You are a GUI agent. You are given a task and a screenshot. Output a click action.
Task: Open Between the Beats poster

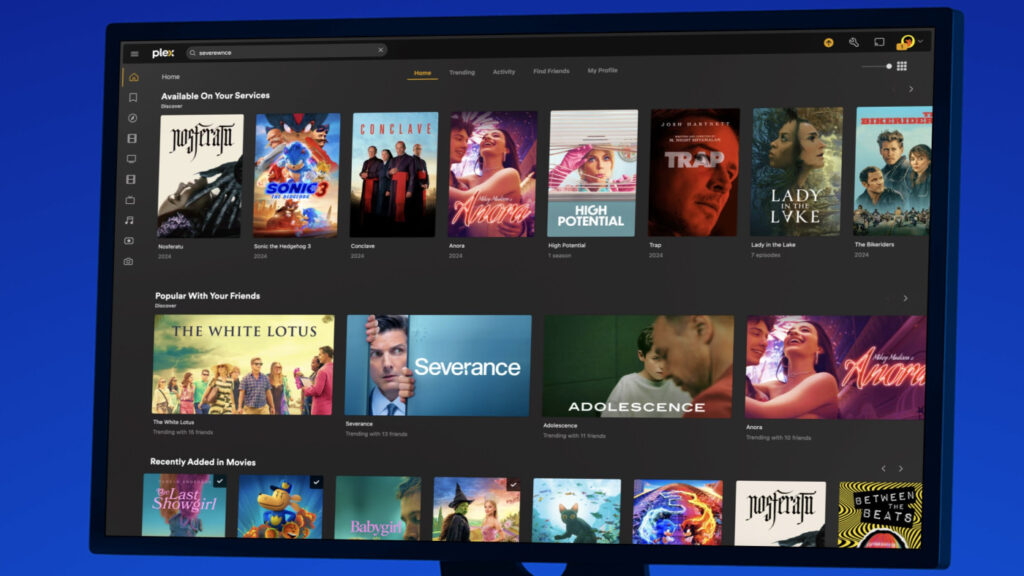click(x=880, y=515)
